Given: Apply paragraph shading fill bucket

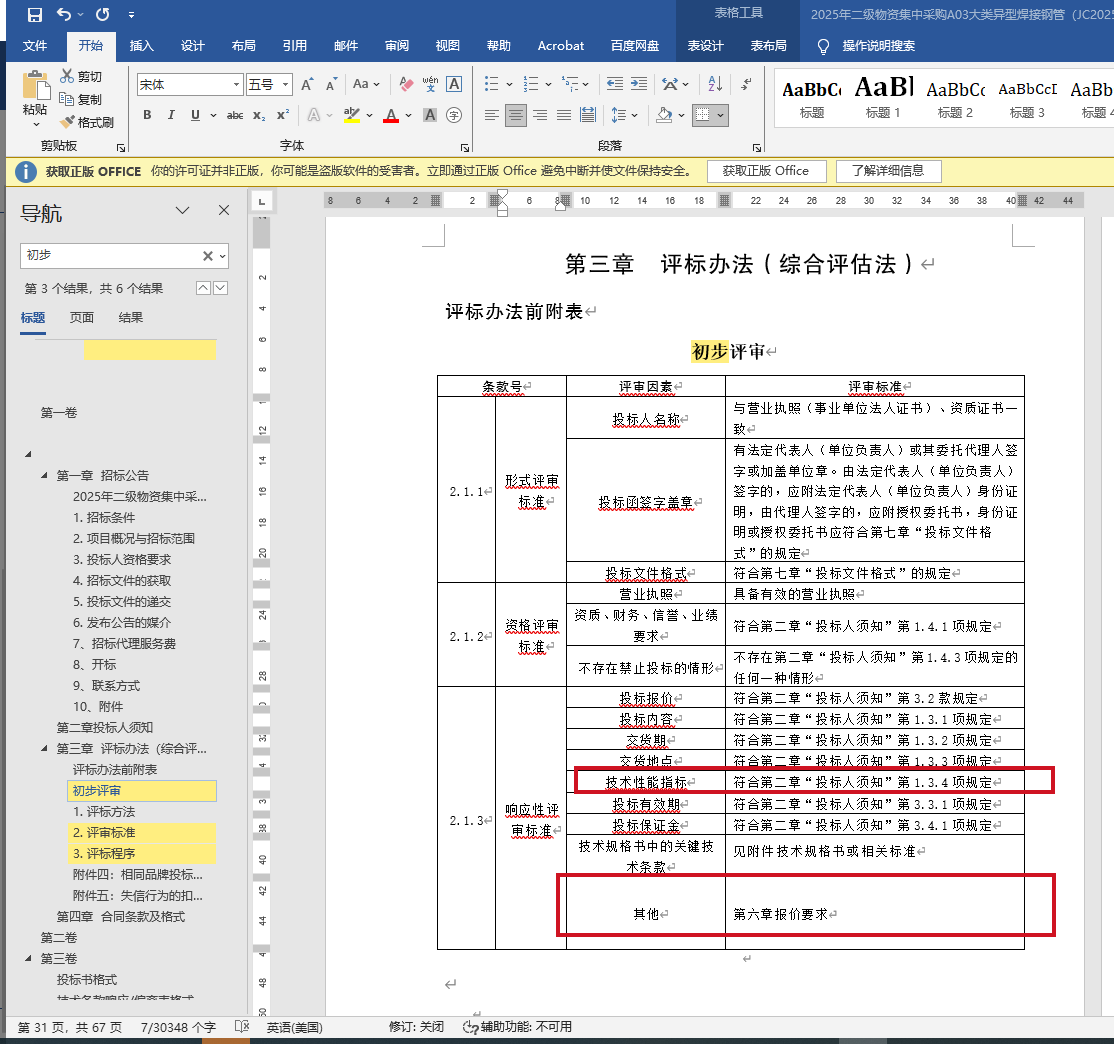Looking at the screenshot, I should (664, 115).
